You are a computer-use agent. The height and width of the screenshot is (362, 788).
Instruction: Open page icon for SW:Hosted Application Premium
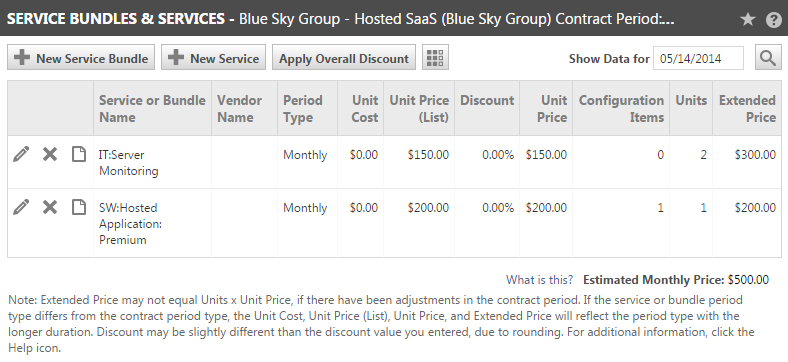(x=78, y=207)
